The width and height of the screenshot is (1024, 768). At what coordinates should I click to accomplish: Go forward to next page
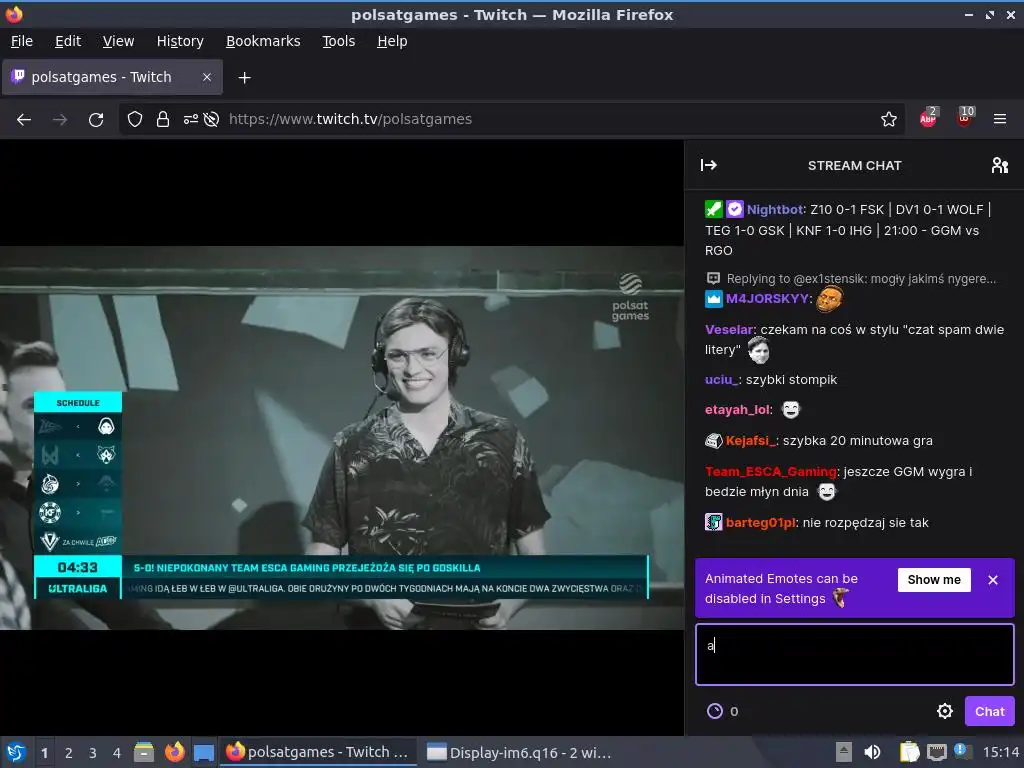[x=59, y=120]
